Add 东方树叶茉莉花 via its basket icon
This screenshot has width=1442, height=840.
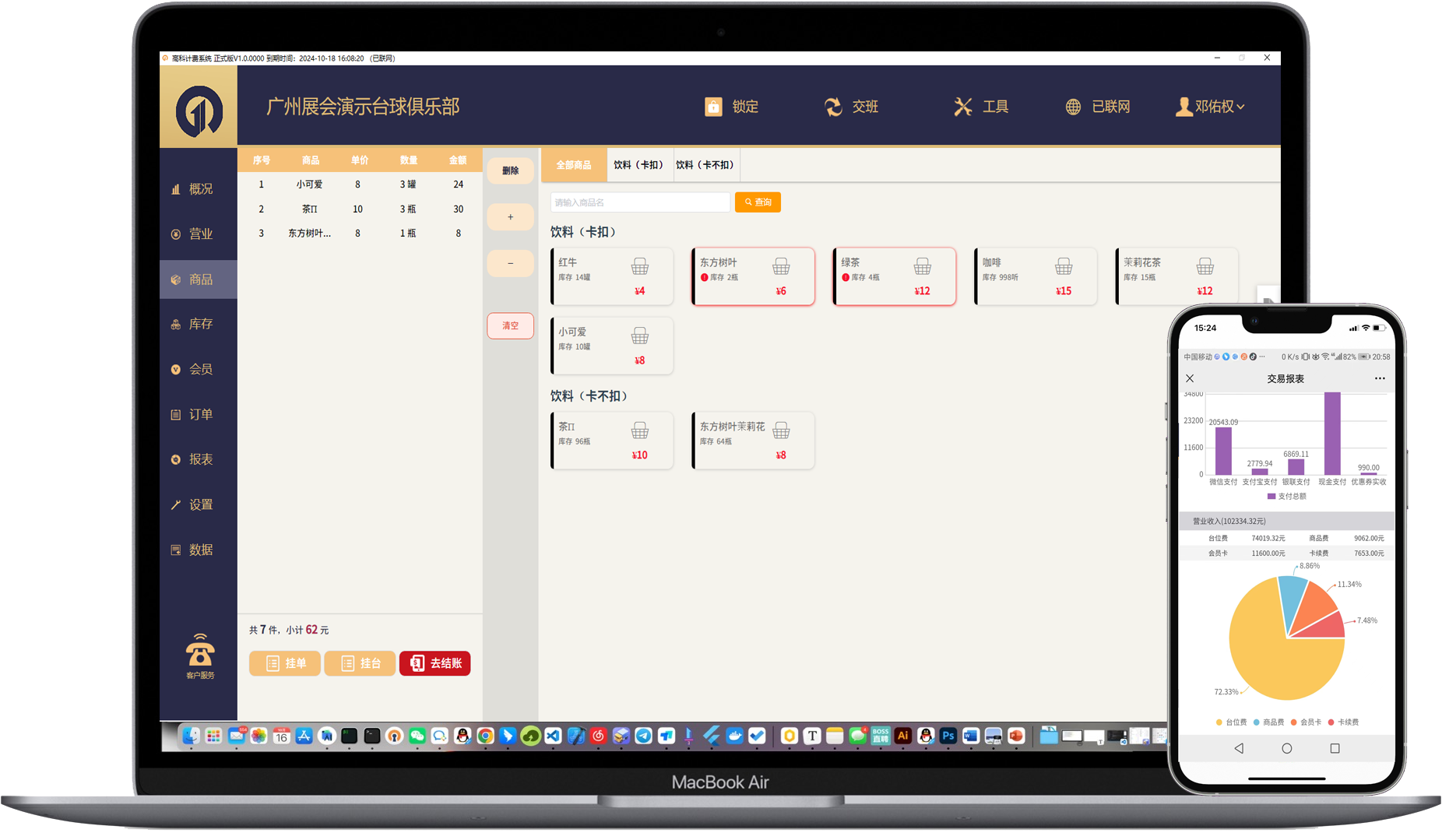[x=781, y=431]
